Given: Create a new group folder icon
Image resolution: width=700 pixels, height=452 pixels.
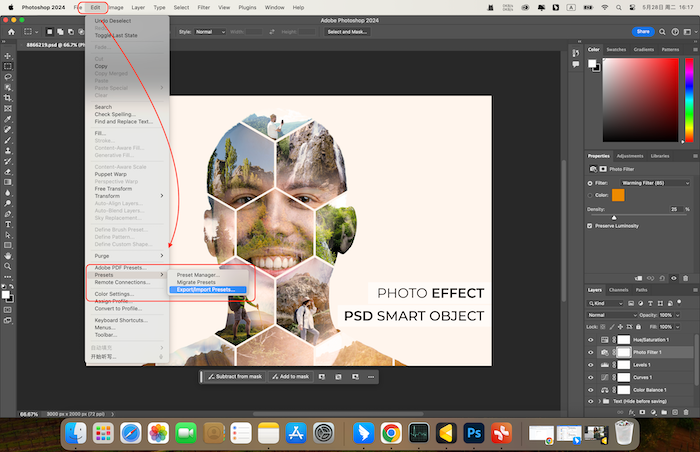Looking at the screenshot, I should [664, 412].
